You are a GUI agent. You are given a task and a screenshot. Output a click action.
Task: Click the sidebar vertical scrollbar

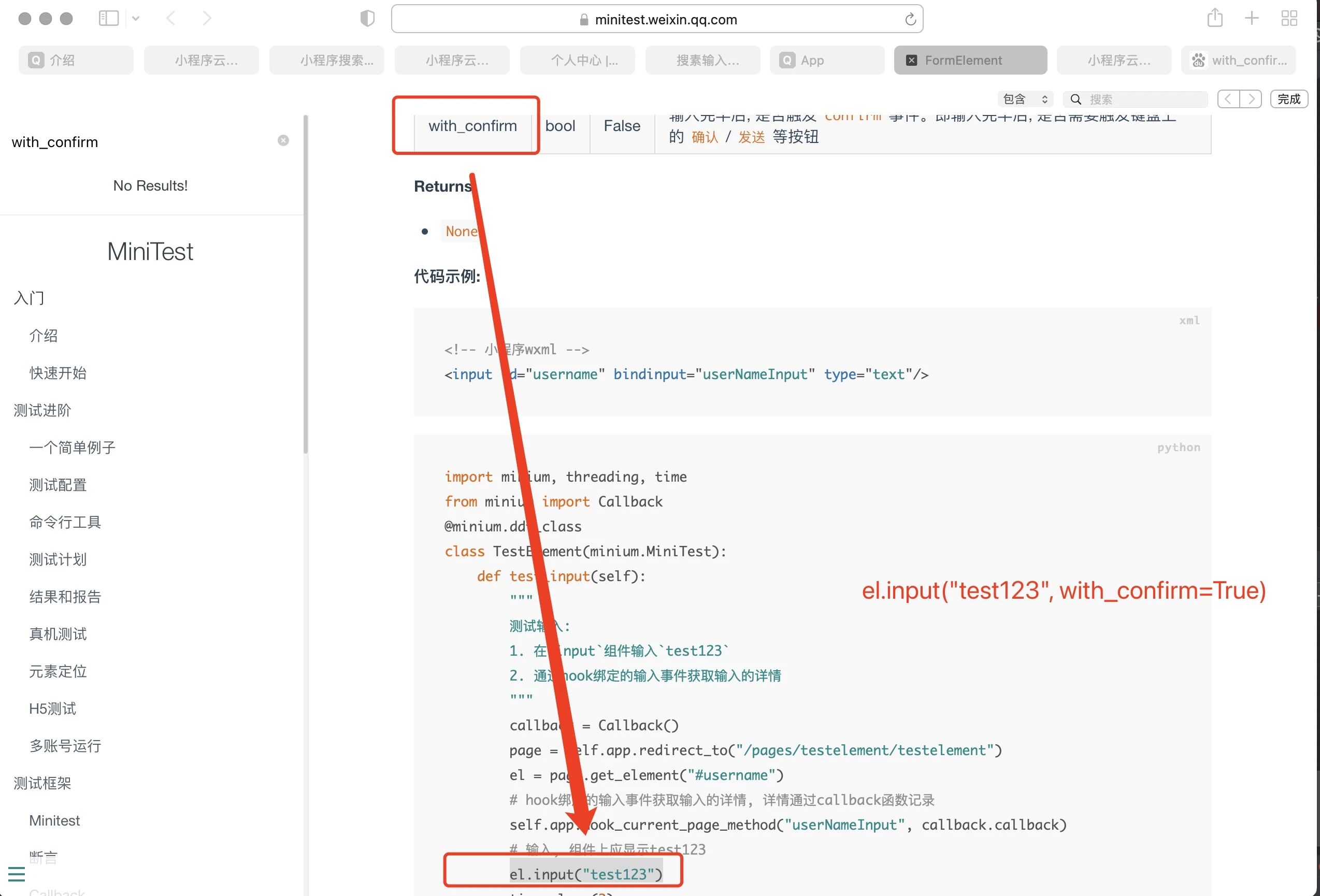point(306,284)
